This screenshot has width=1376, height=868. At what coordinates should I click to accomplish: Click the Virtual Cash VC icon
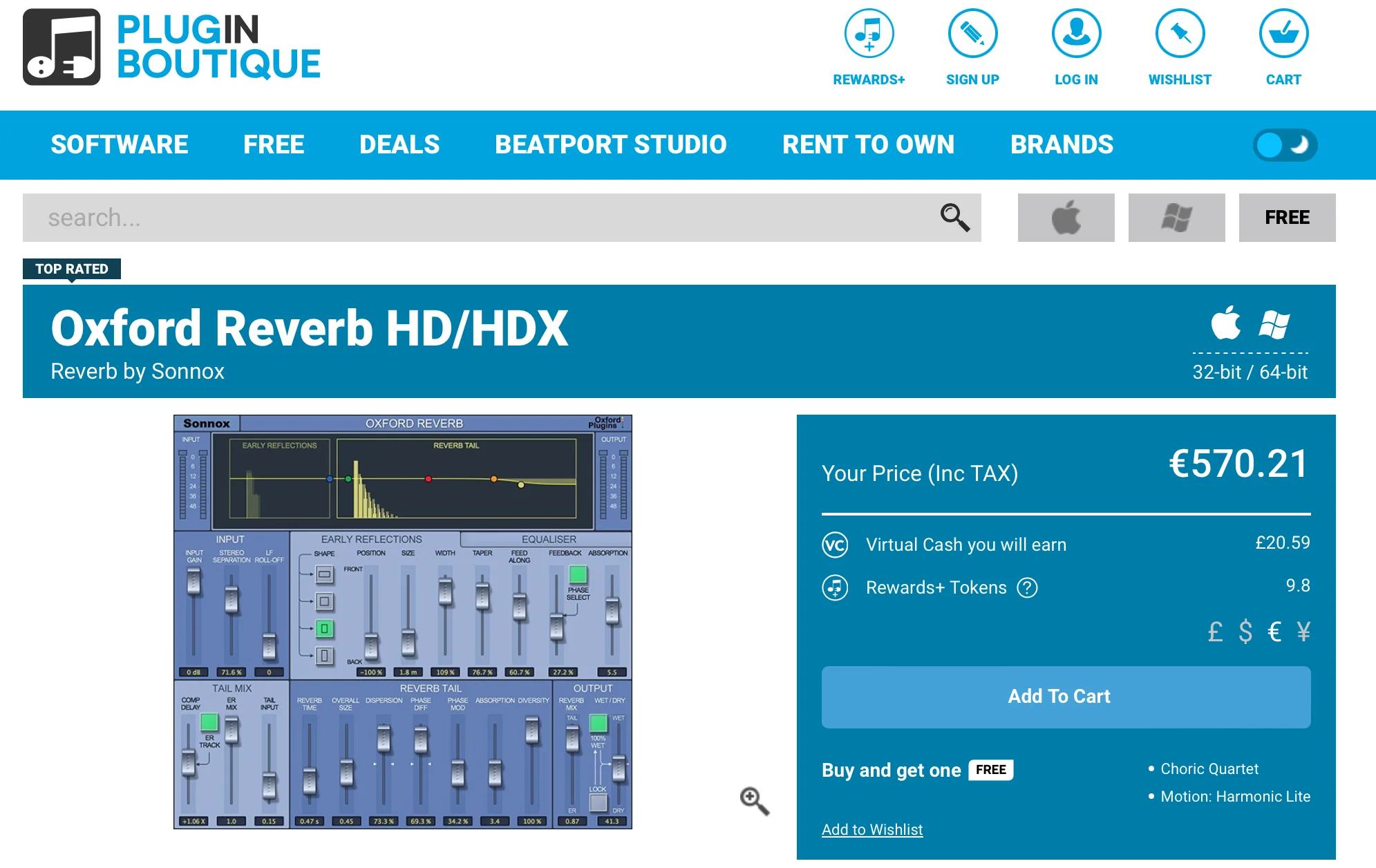tap(835, 545)
